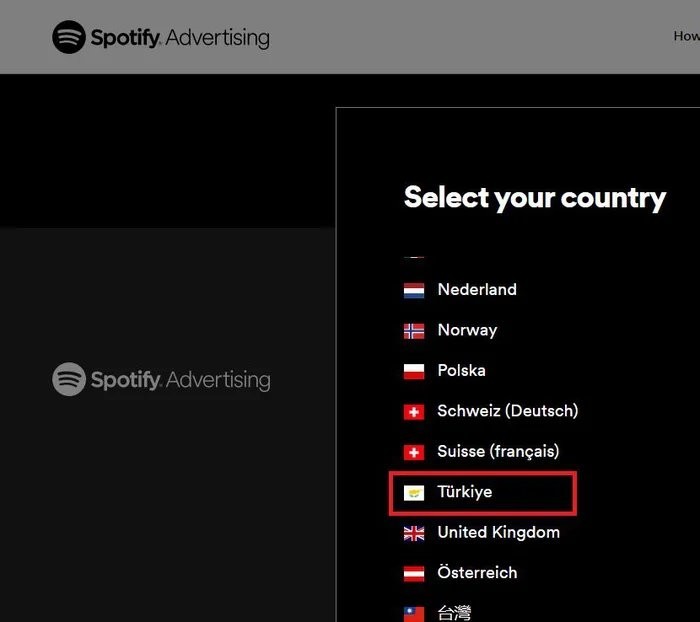Choose the Schweiz (Deutsch) option
700x622 pixels.
507,411
